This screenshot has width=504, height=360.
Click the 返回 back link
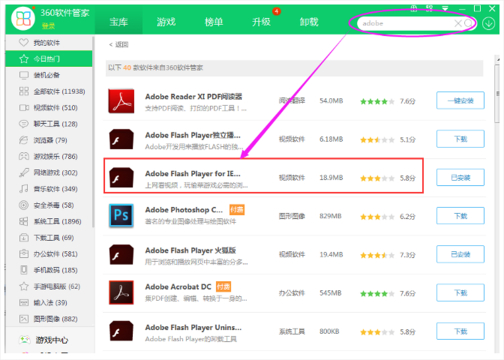119,44
